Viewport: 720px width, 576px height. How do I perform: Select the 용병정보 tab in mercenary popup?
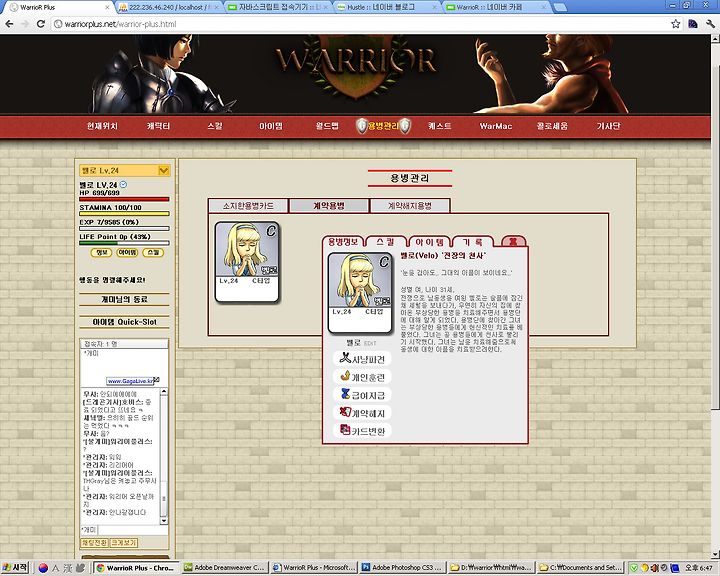[x=343, y=242]
